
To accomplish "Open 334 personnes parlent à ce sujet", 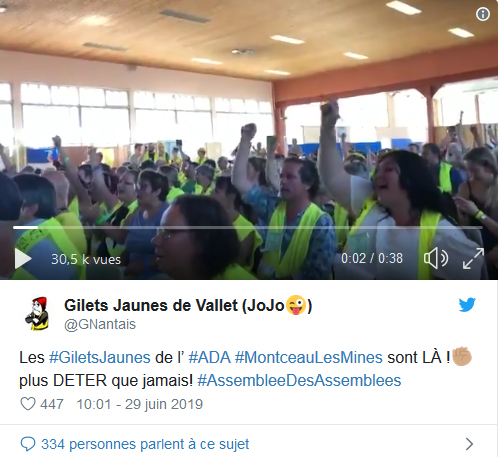I will tap(145, 444).
